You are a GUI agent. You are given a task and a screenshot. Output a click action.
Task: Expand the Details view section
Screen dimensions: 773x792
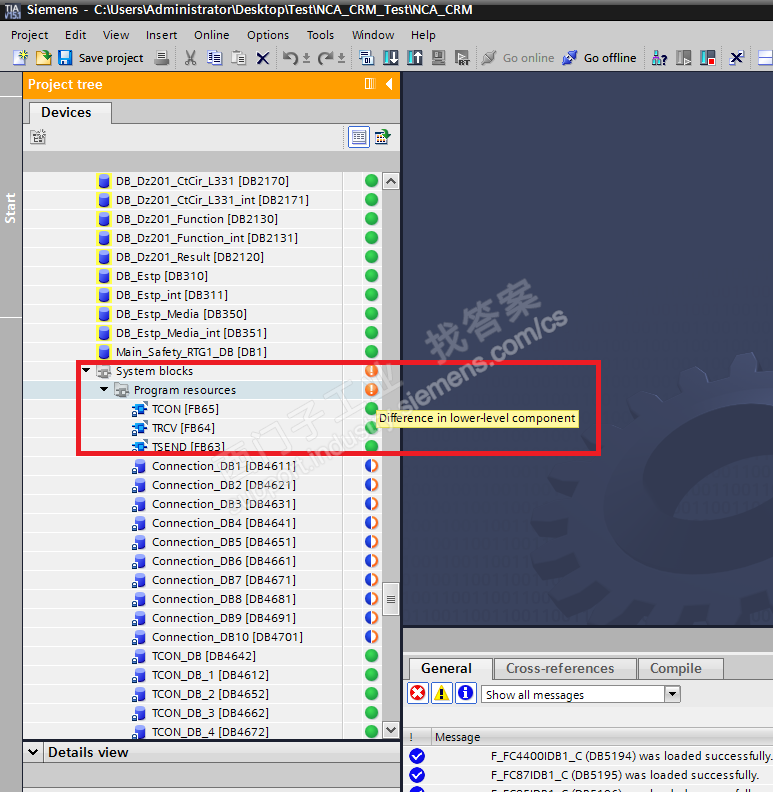[x=33, y=752]
